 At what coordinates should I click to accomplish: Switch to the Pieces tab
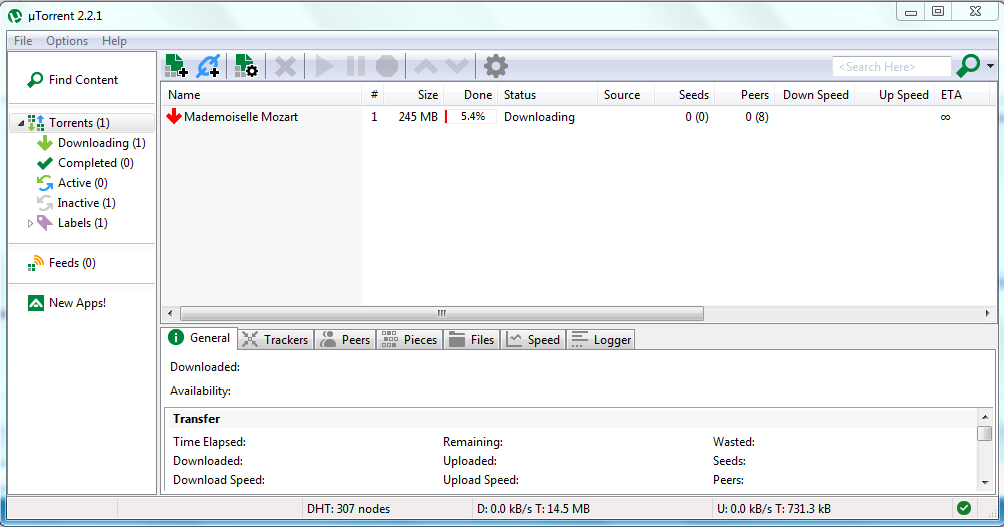pos(409,339)
